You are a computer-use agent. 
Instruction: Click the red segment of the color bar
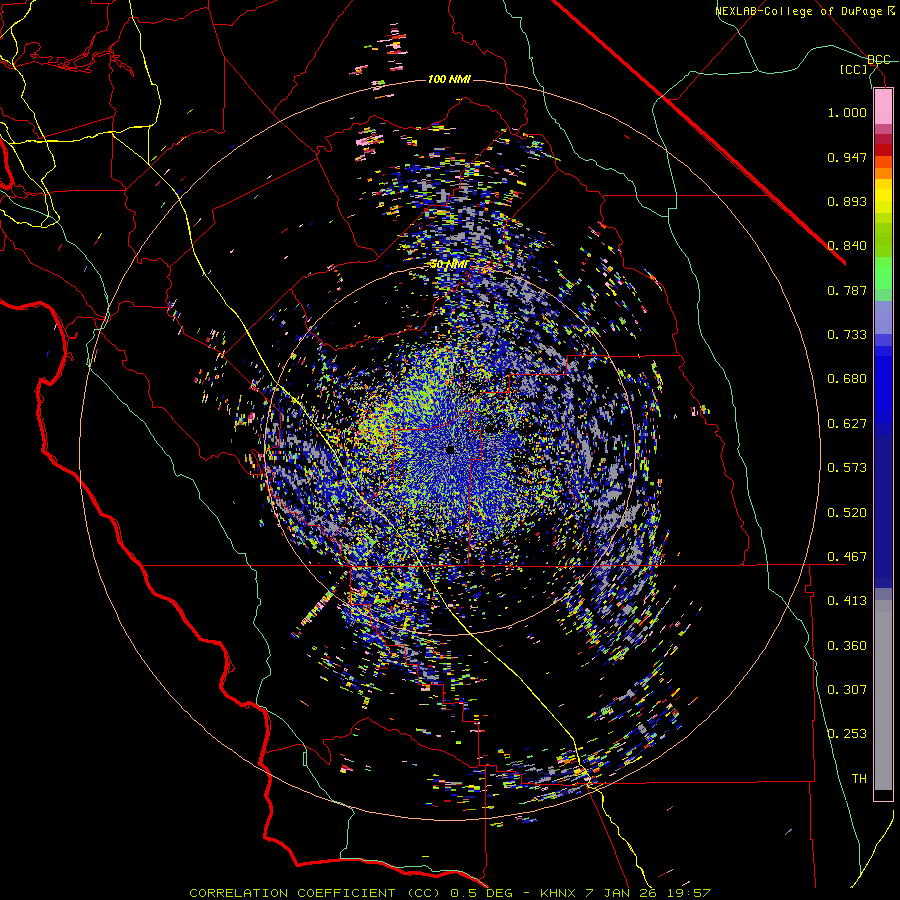pyautogui.click(x=883, y=150)
